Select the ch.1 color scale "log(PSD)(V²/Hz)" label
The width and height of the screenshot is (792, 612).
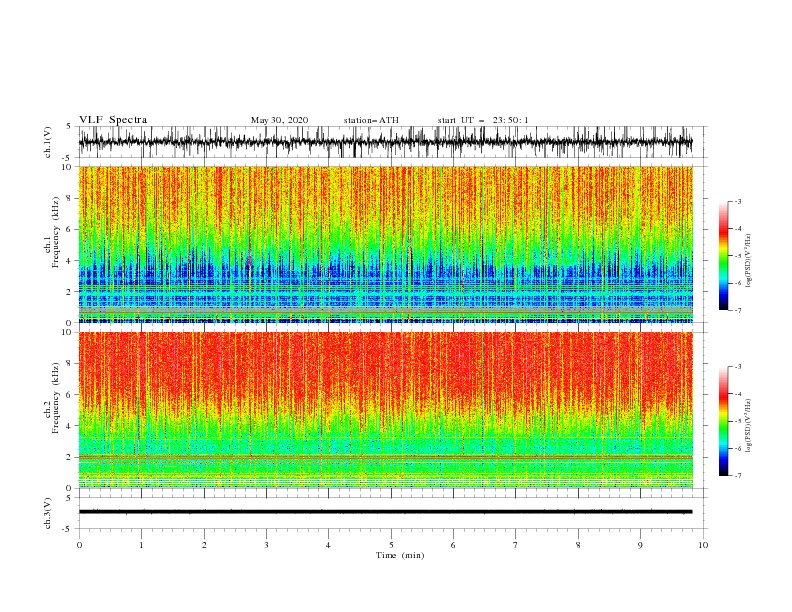coord(748,260)
